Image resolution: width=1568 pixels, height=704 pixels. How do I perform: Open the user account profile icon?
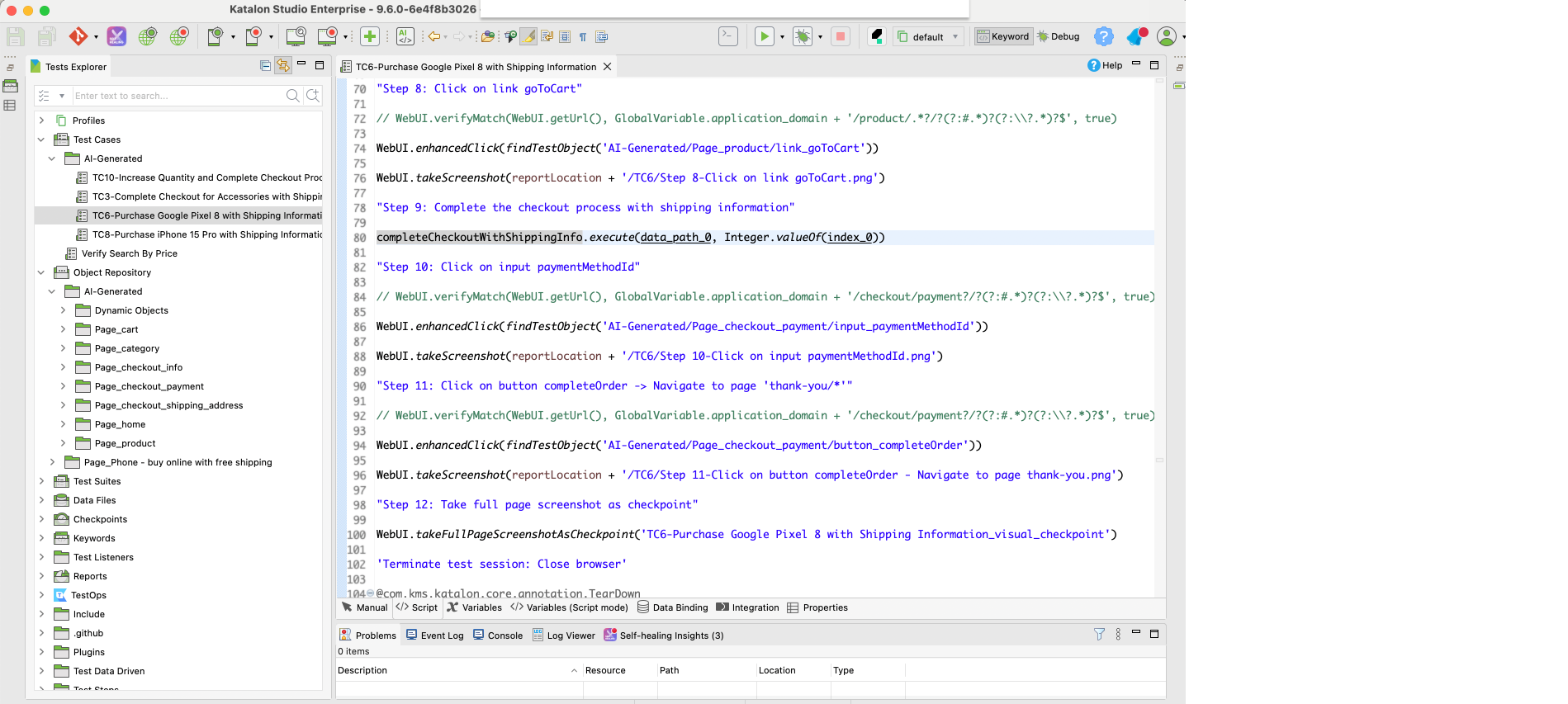(1167, 36)
